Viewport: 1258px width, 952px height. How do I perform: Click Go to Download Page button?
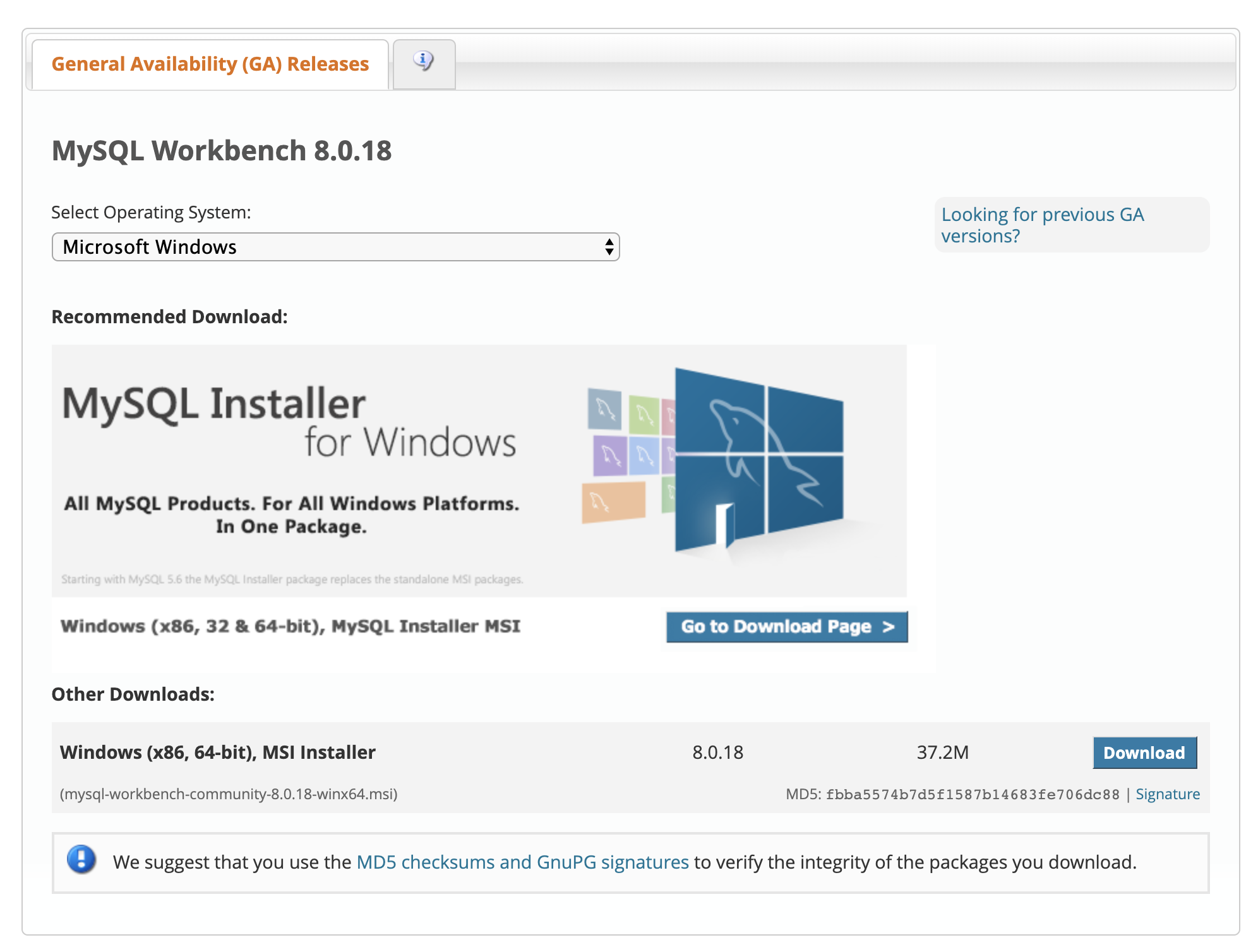click(786, 626)
